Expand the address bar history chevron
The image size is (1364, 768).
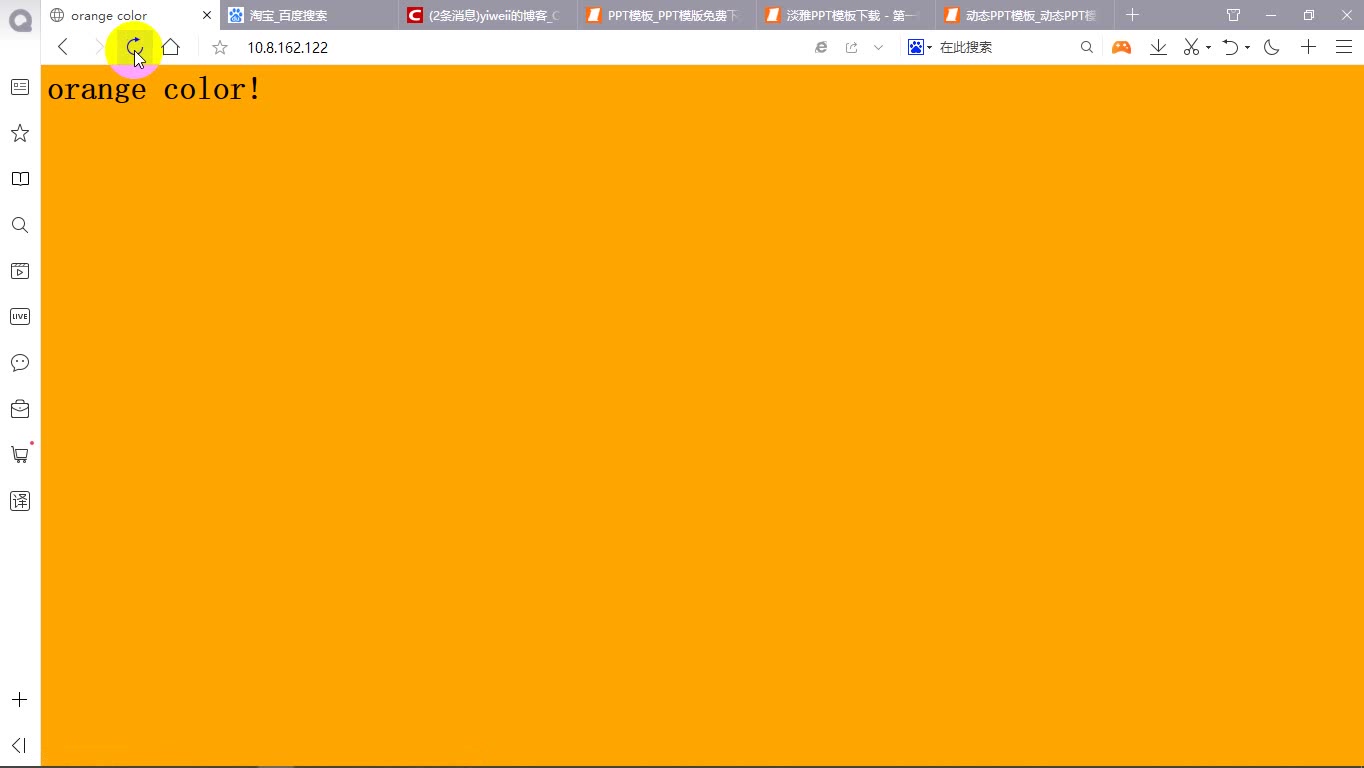click(879, 47)
